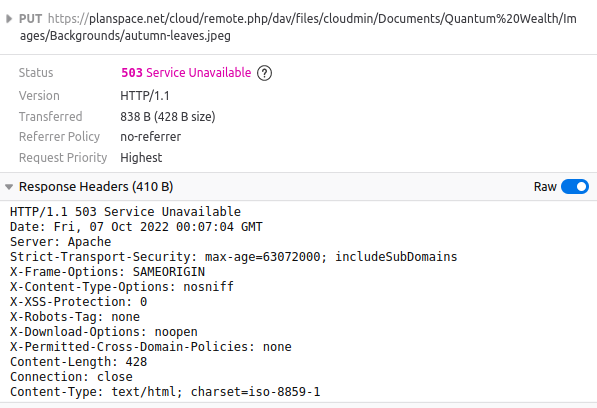The image size is (597, 408).
Task: Click the Content-Length: 428 line
Action: [78, 362]
